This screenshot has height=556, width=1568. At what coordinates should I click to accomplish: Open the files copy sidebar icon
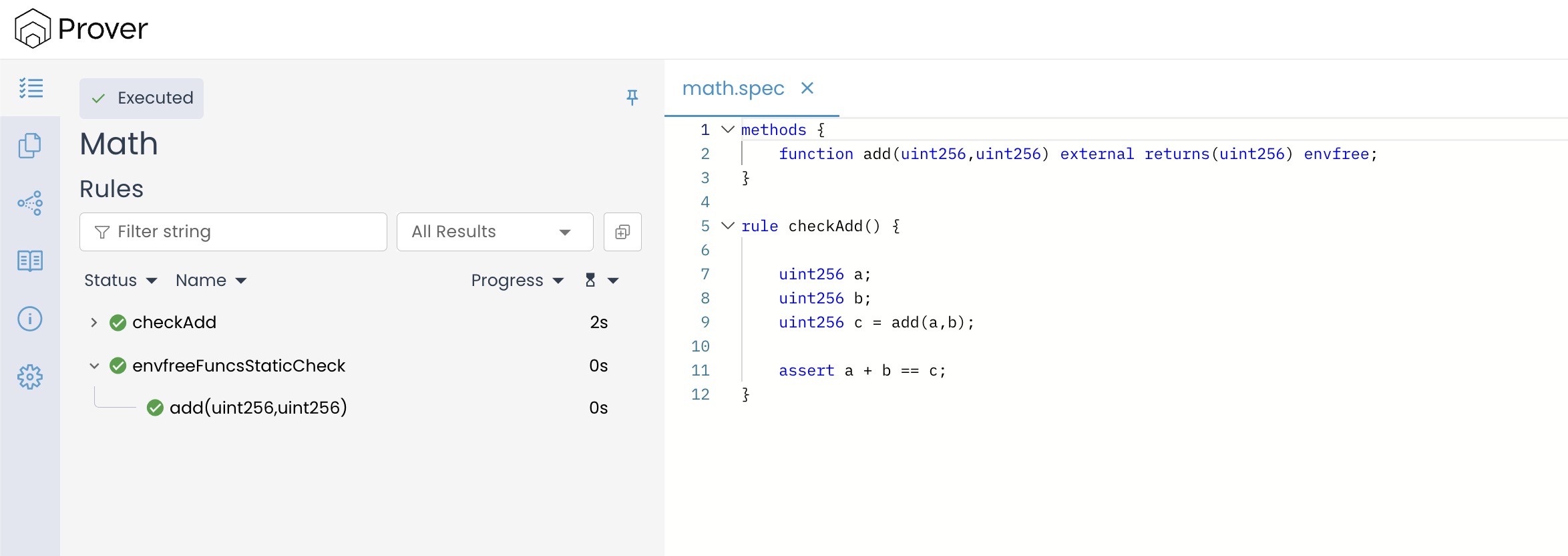click(x=30, y=146)
